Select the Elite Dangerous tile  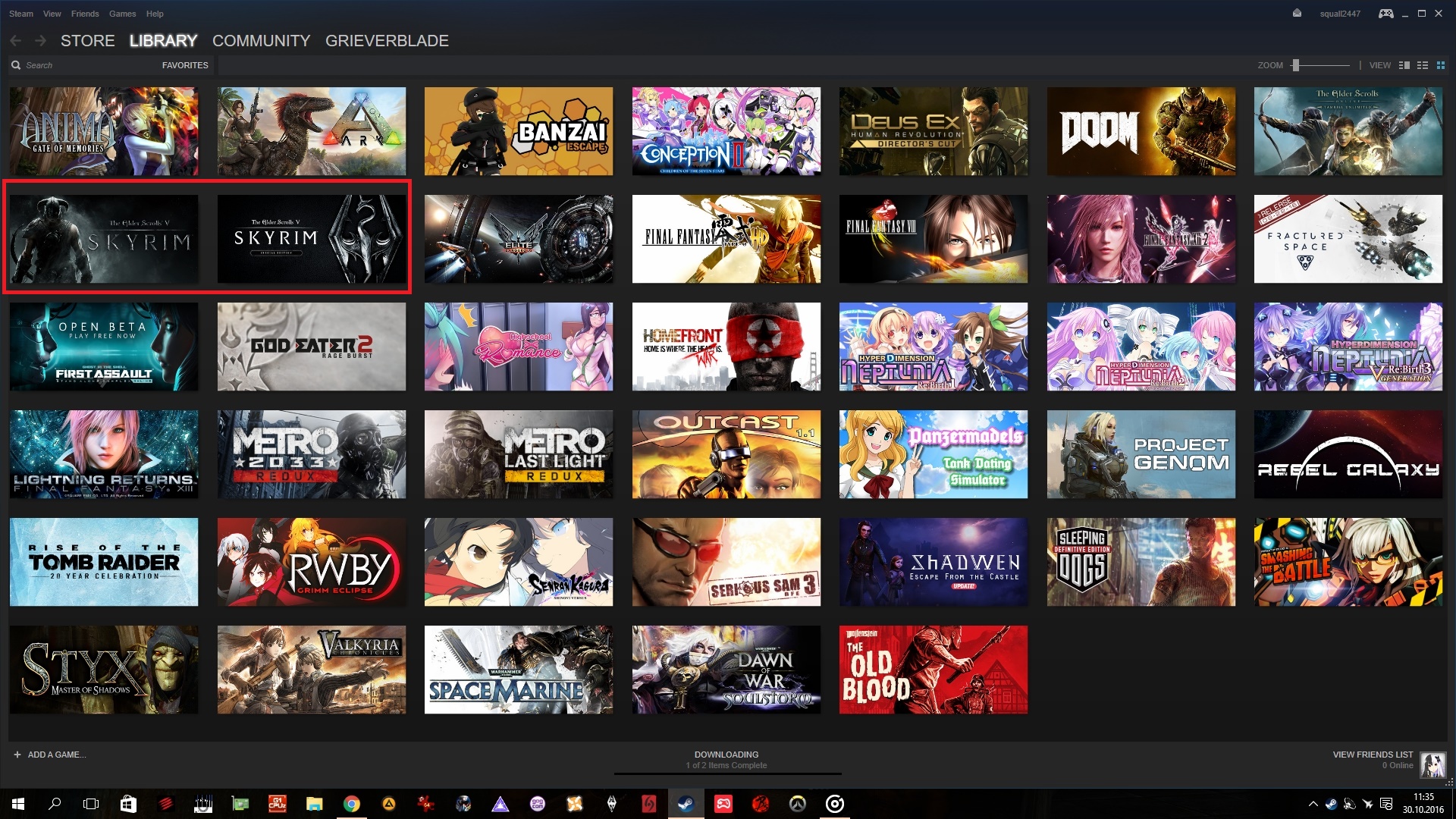coord(519,239)
